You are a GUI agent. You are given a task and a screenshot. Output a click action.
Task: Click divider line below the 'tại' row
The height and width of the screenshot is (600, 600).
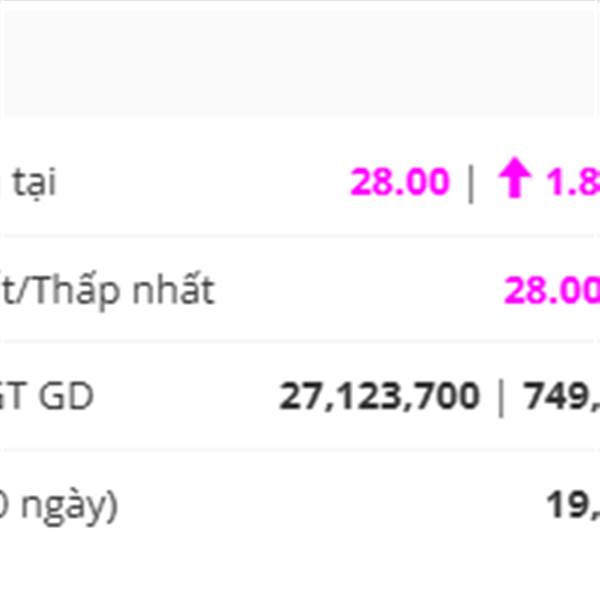click(300, 236)
